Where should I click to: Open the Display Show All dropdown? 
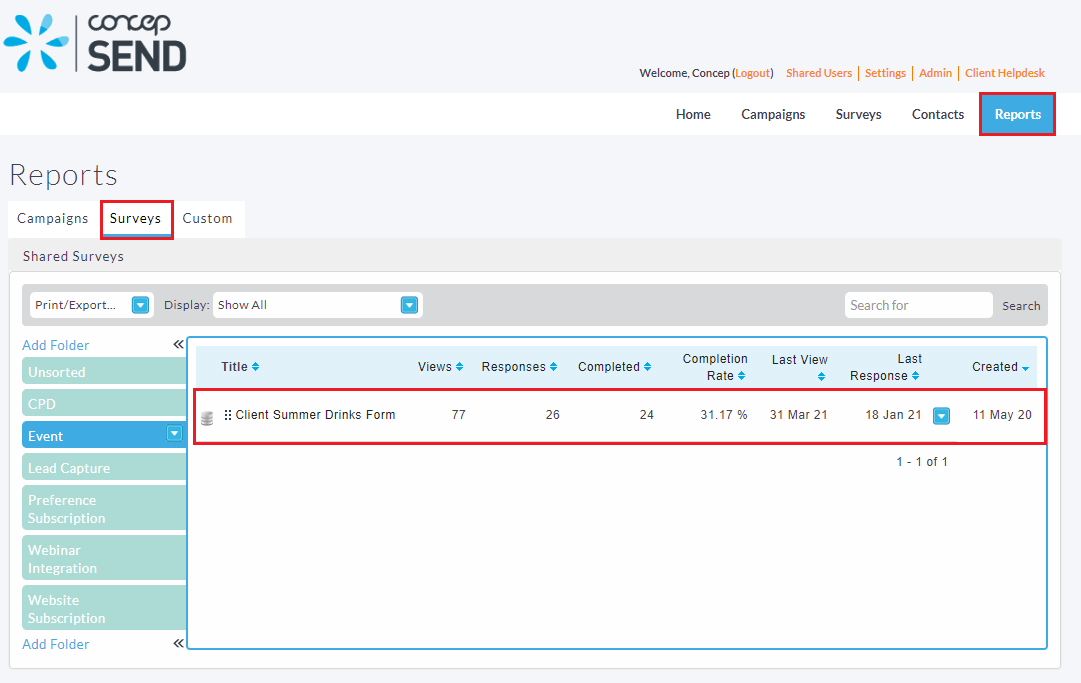point(410,305)
